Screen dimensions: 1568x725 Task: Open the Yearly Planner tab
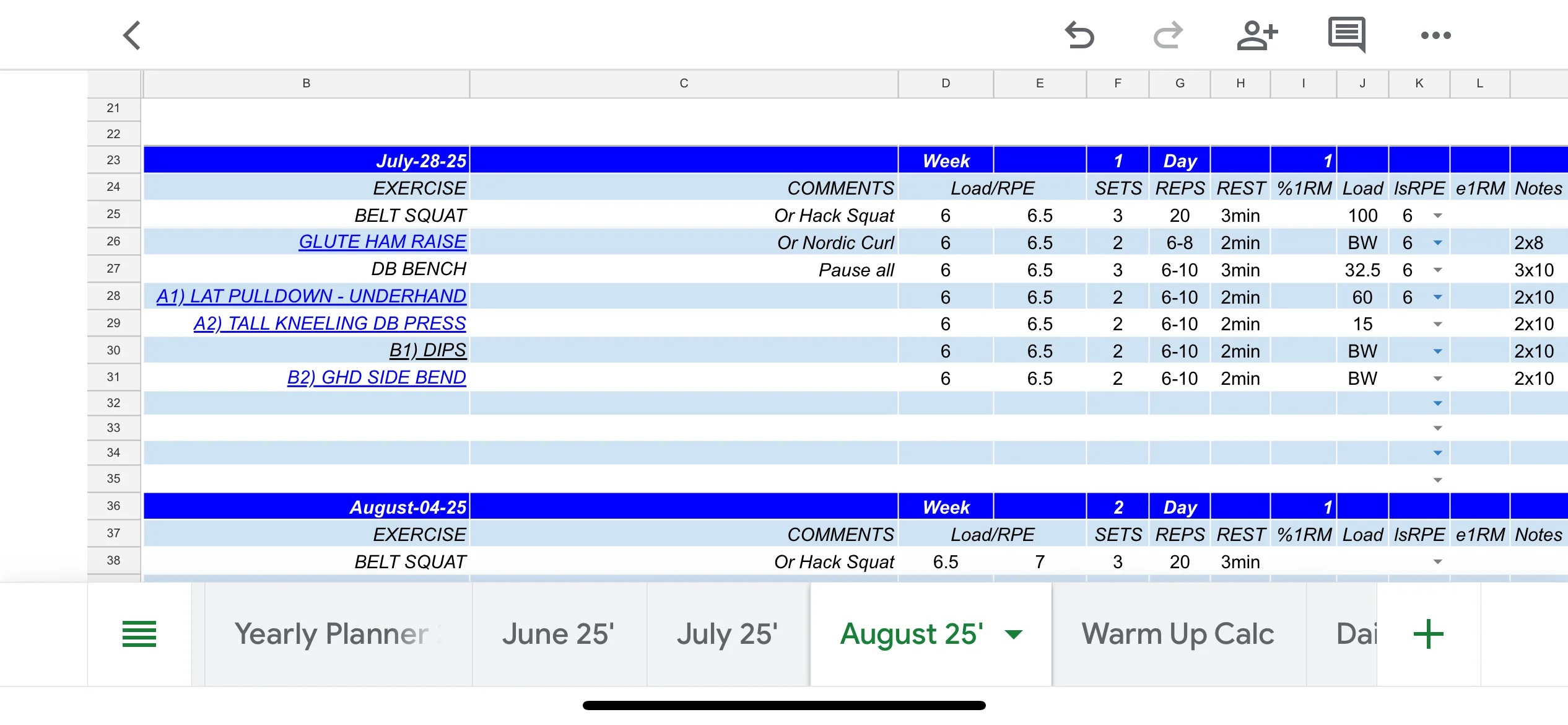coord(331,634)
